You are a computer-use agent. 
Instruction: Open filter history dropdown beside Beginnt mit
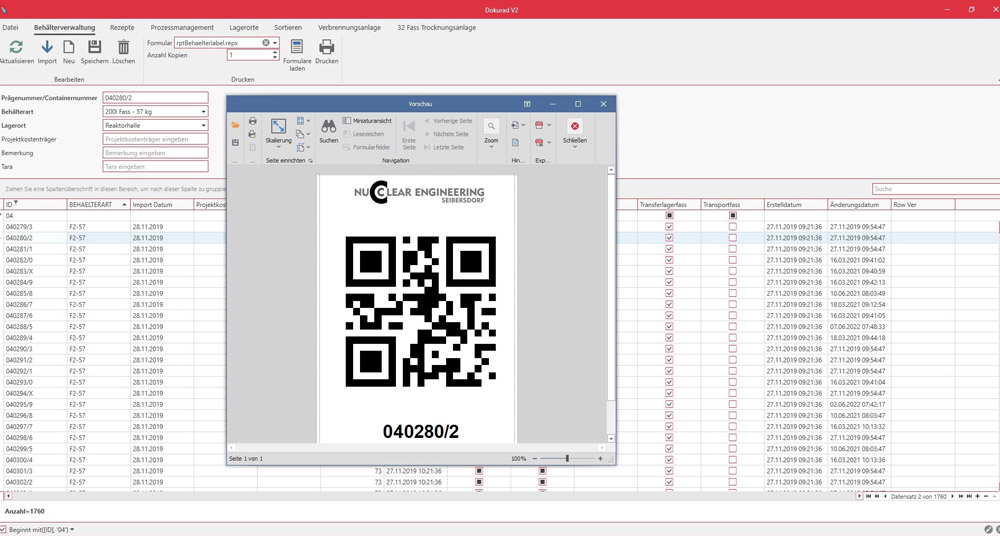pyautogui.click(x=72, y=530)
